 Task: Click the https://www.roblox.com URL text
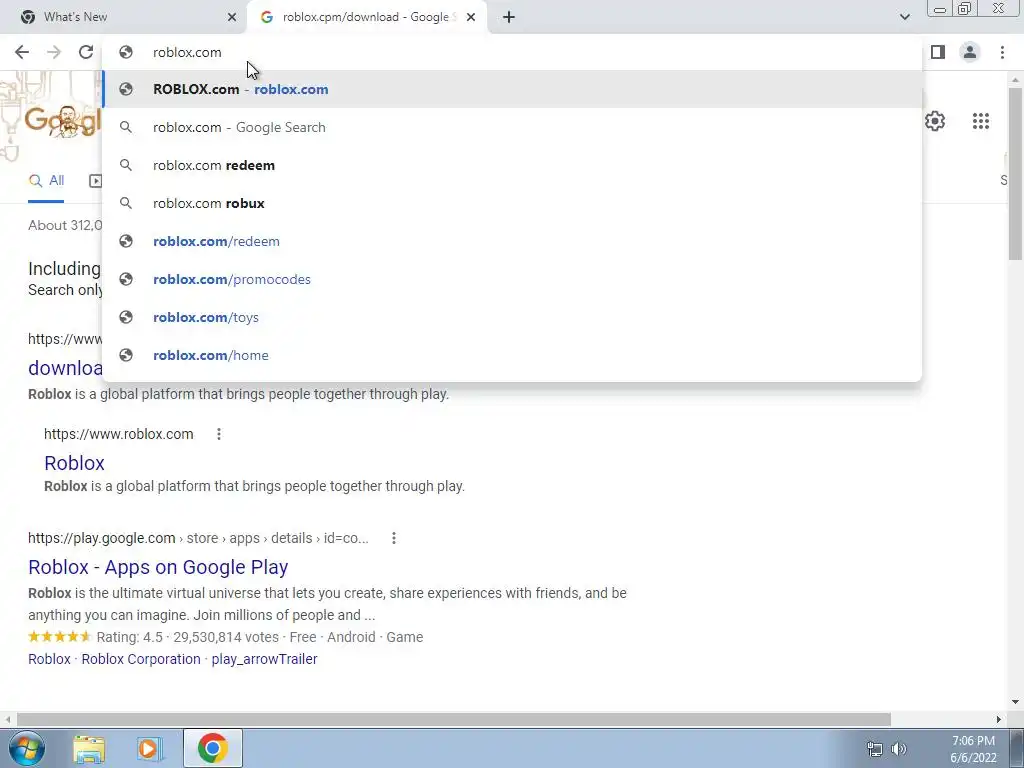click(119, 434)
